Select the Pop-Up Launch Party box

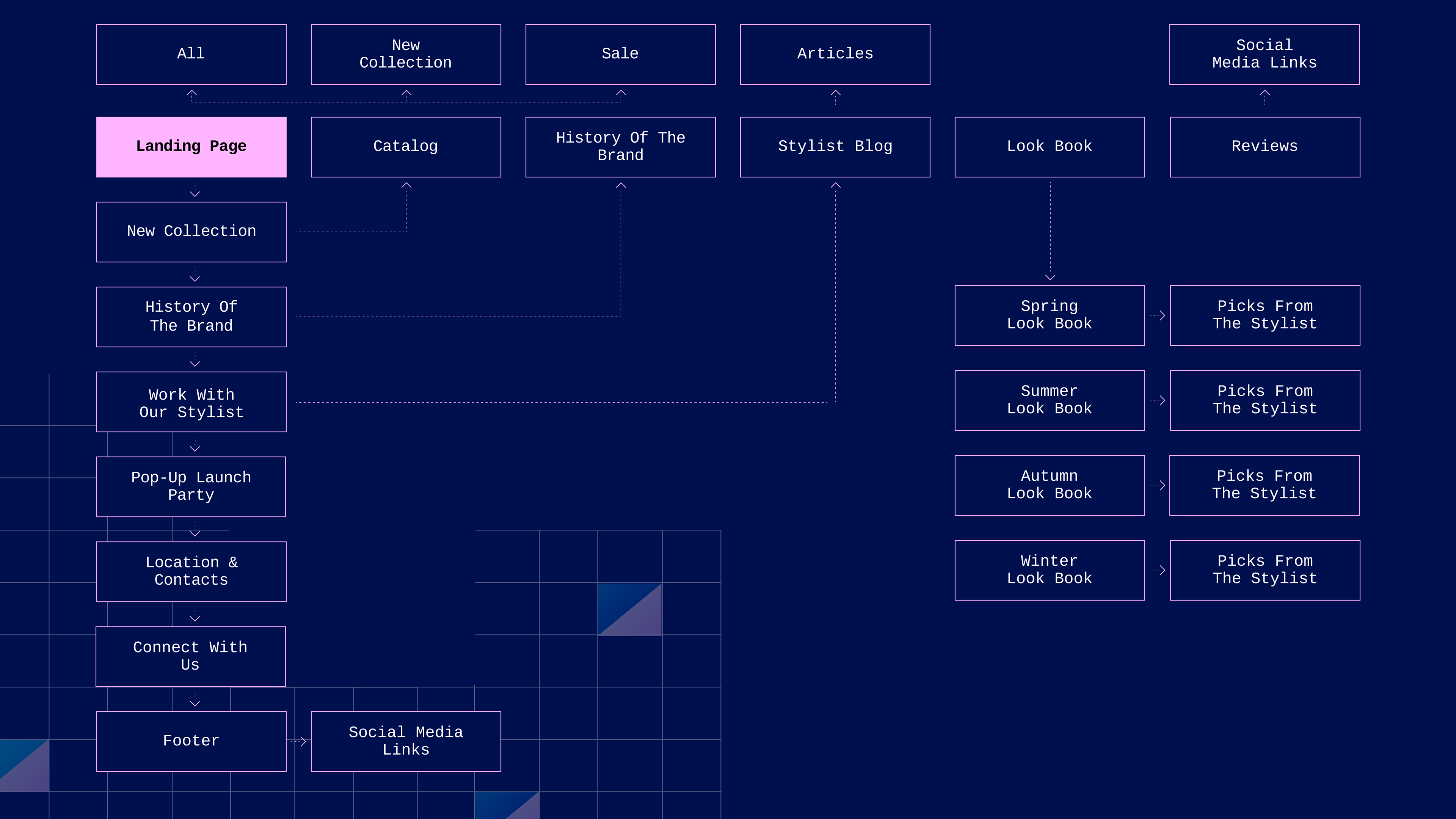point(191,486)
